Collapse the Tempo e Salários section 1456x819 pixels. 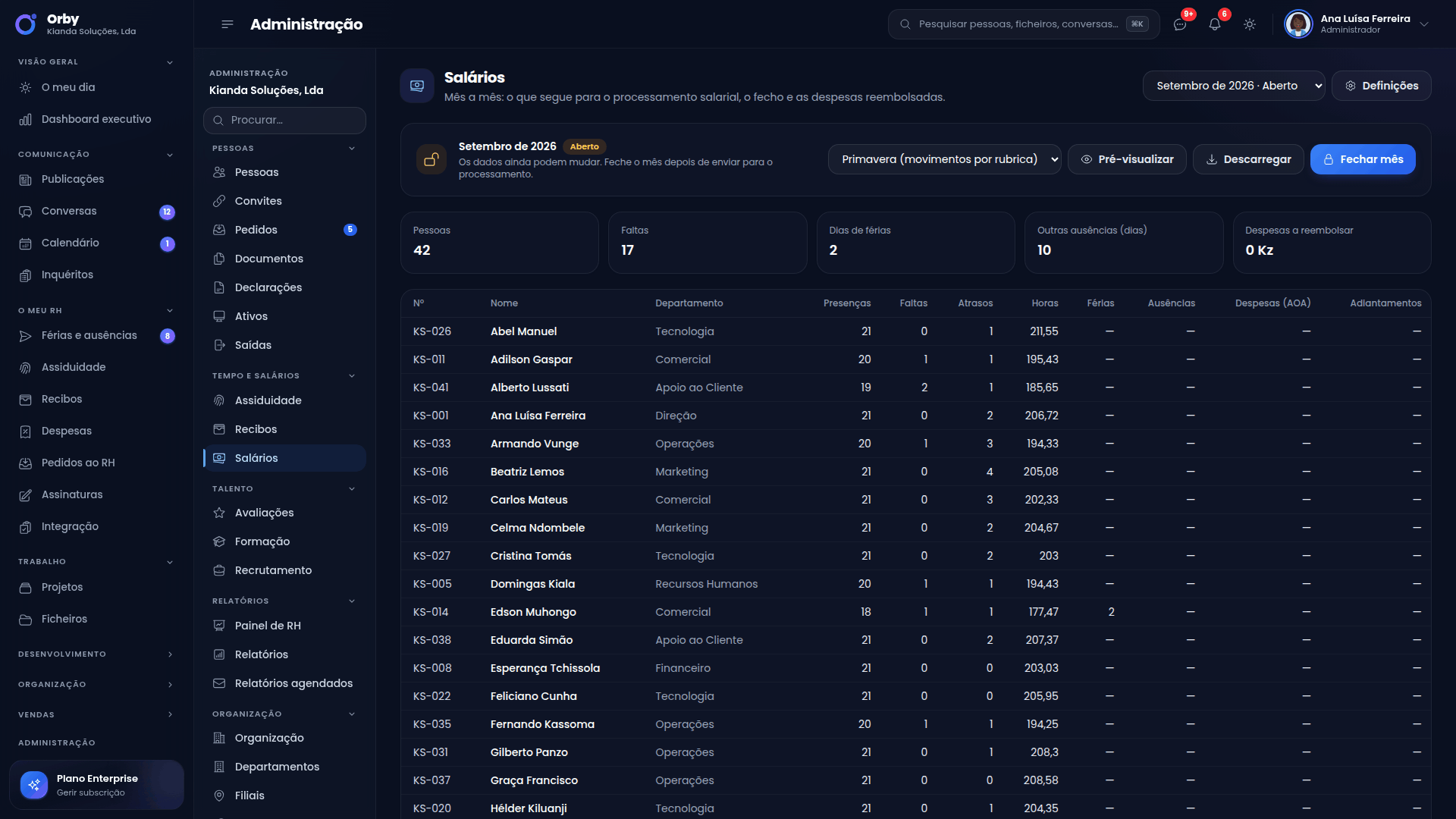[352, 376]
